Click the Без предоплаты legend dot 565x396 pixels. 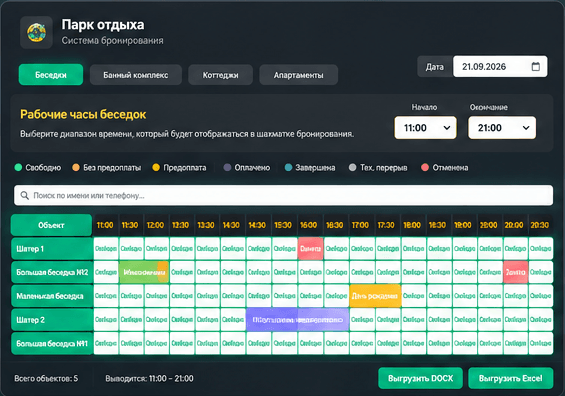point(76,167)
